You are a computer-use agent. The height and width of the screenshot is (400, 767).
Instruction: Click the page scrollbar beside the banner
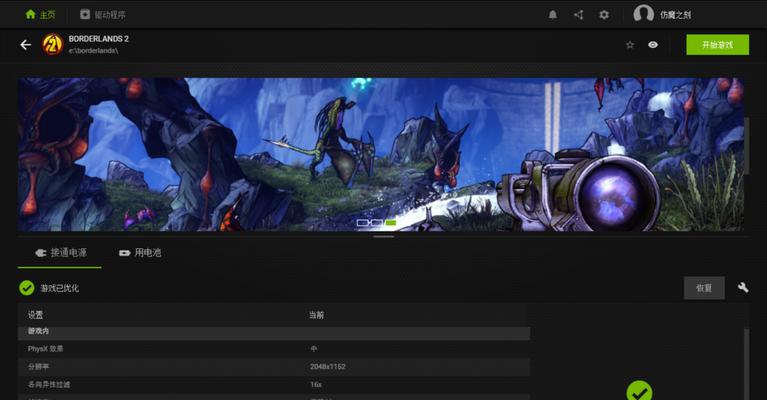pos(746,145)
